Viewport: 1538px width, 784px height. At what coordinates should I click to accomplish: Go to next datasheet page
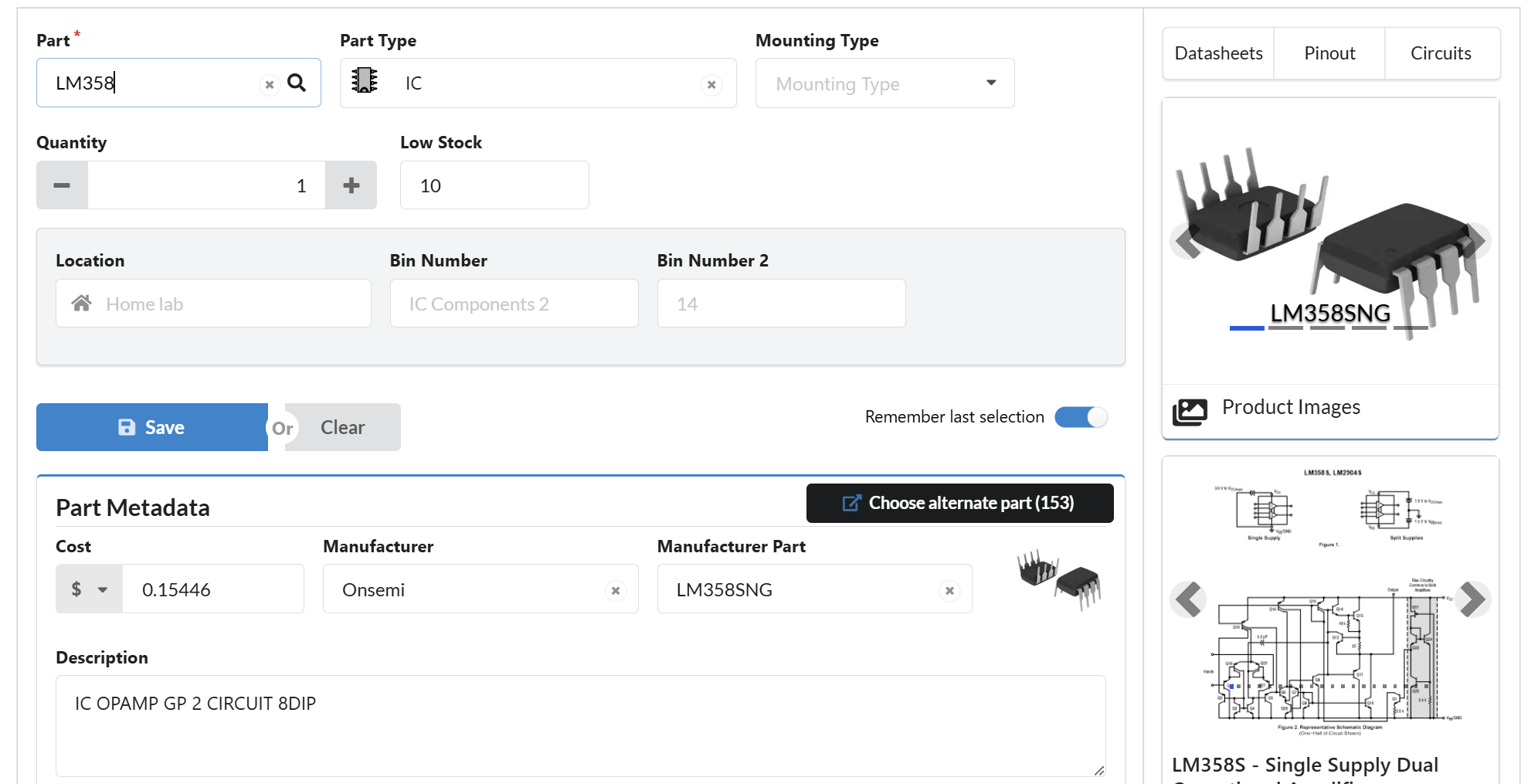1472,599
